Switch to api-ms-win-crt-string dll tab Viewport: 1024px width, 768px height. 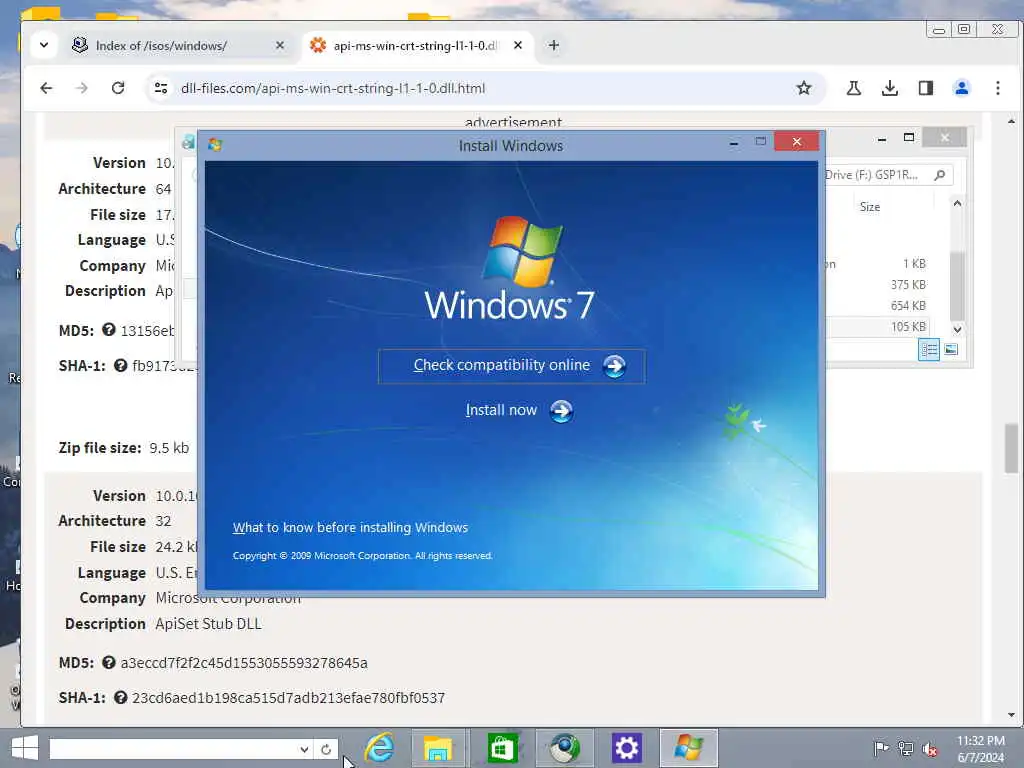click(x=415, y=46)
